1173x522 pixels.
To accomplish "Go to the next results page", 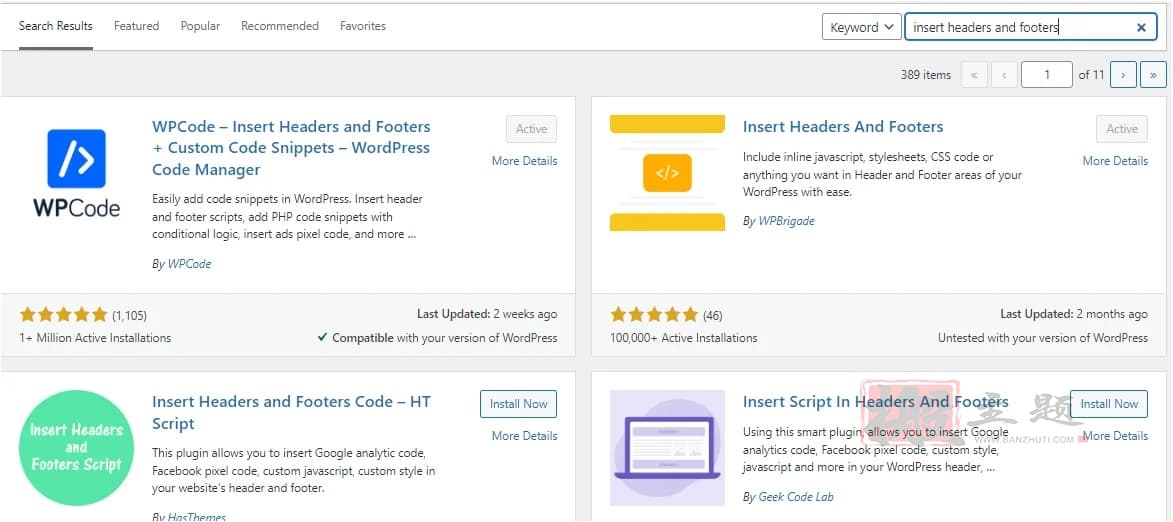I will tap(1124, 75).
